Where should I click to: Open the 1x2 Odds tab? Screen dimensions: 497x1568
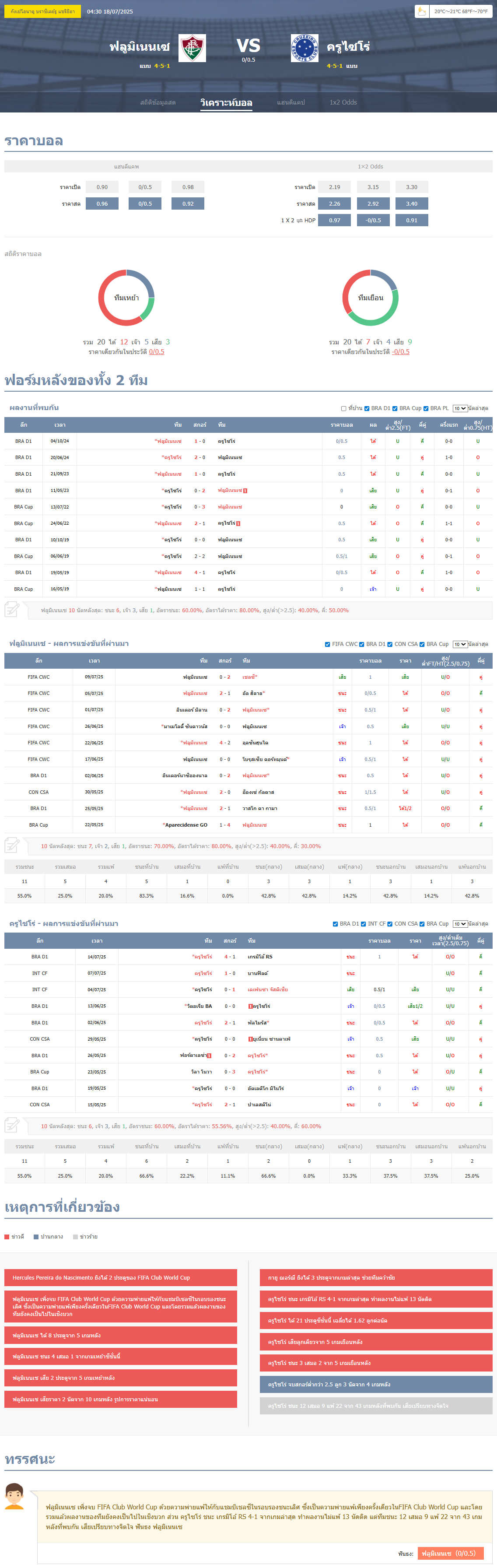(x=343, y=102)
